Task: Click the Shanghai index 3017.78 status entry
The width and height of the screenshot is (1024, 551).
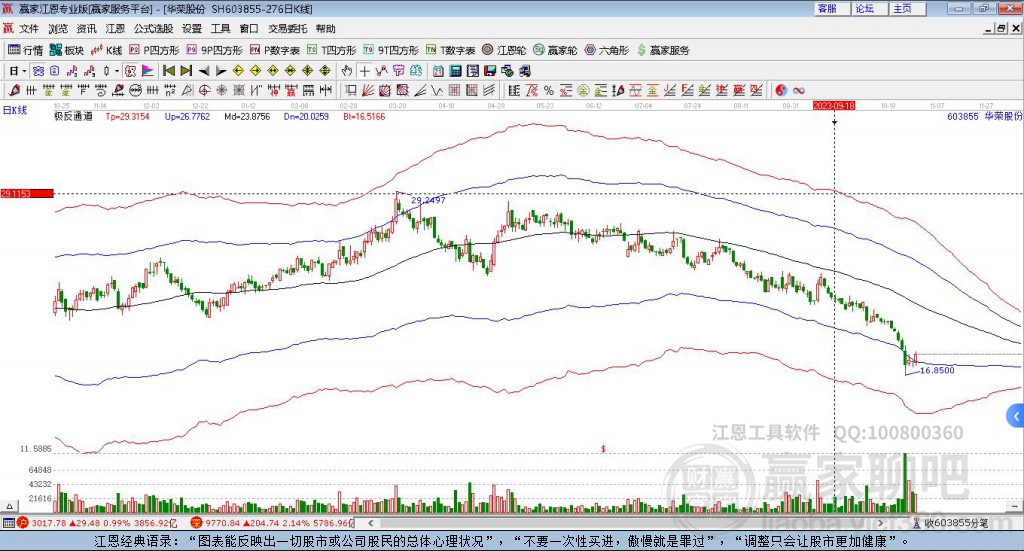Action: (x=98, y=523)
